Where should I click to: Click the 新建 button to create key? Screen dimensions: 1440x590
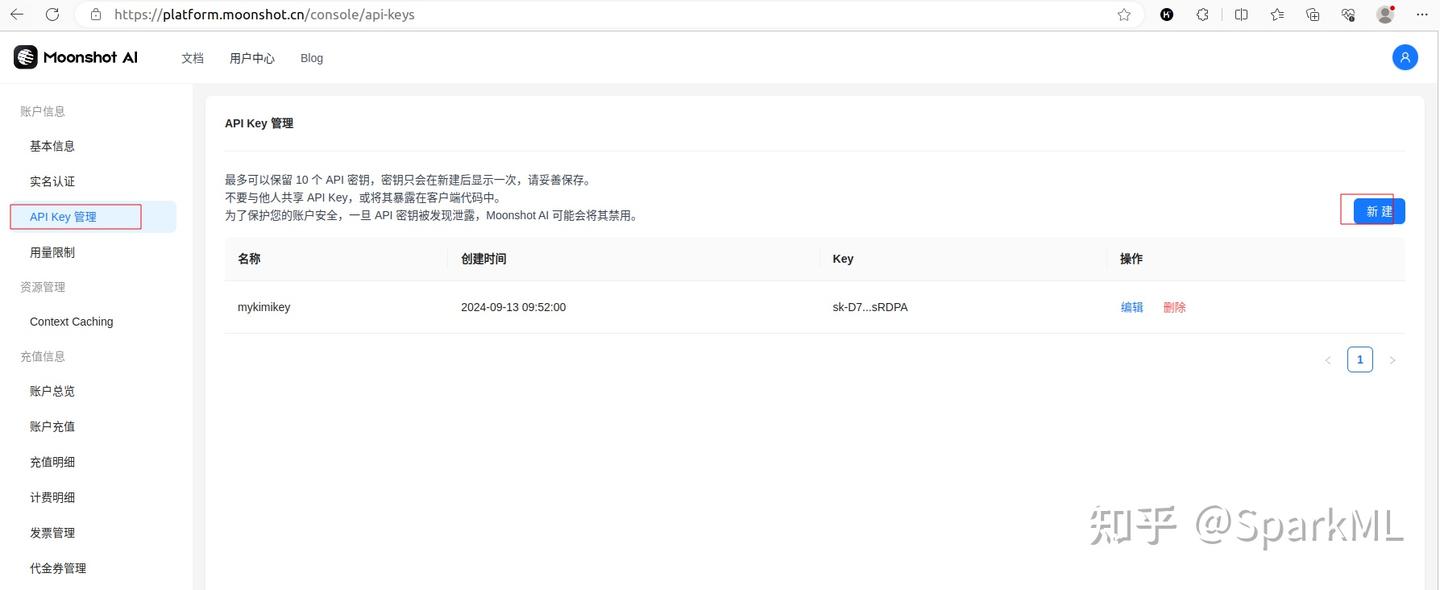(x=1379, y=211)
